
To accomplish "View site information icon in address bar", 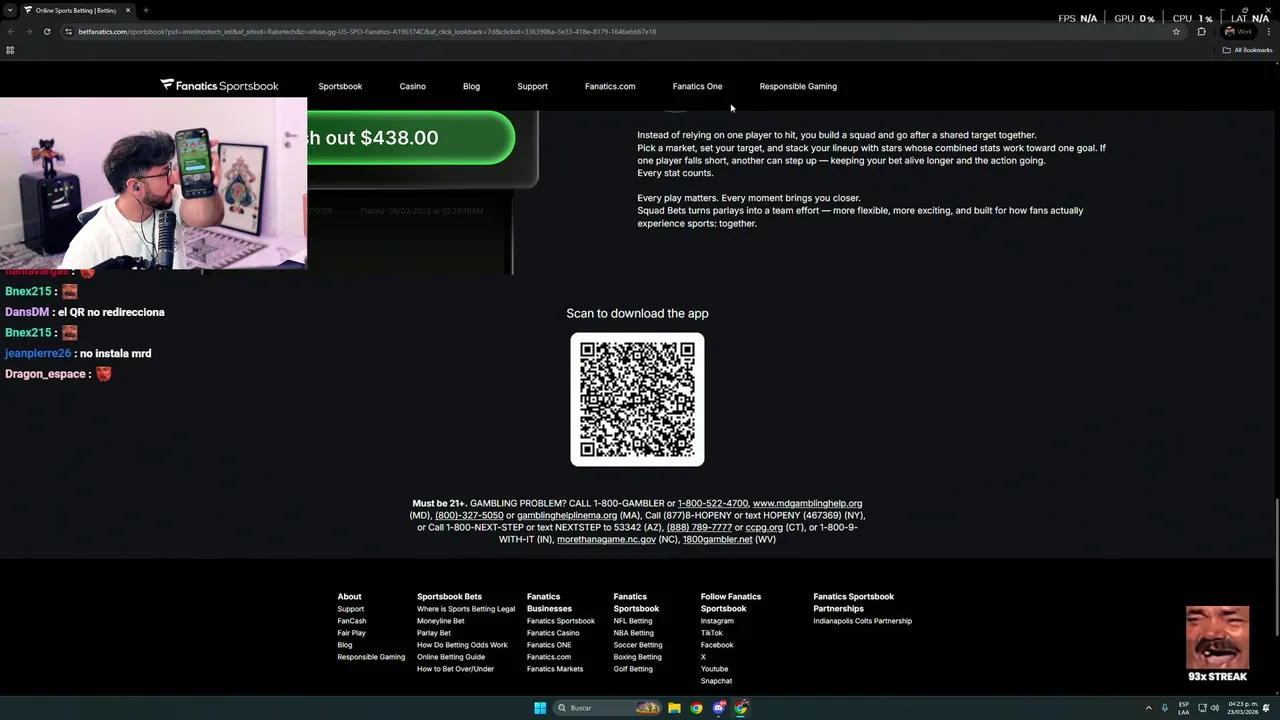I will click(68, 31).
